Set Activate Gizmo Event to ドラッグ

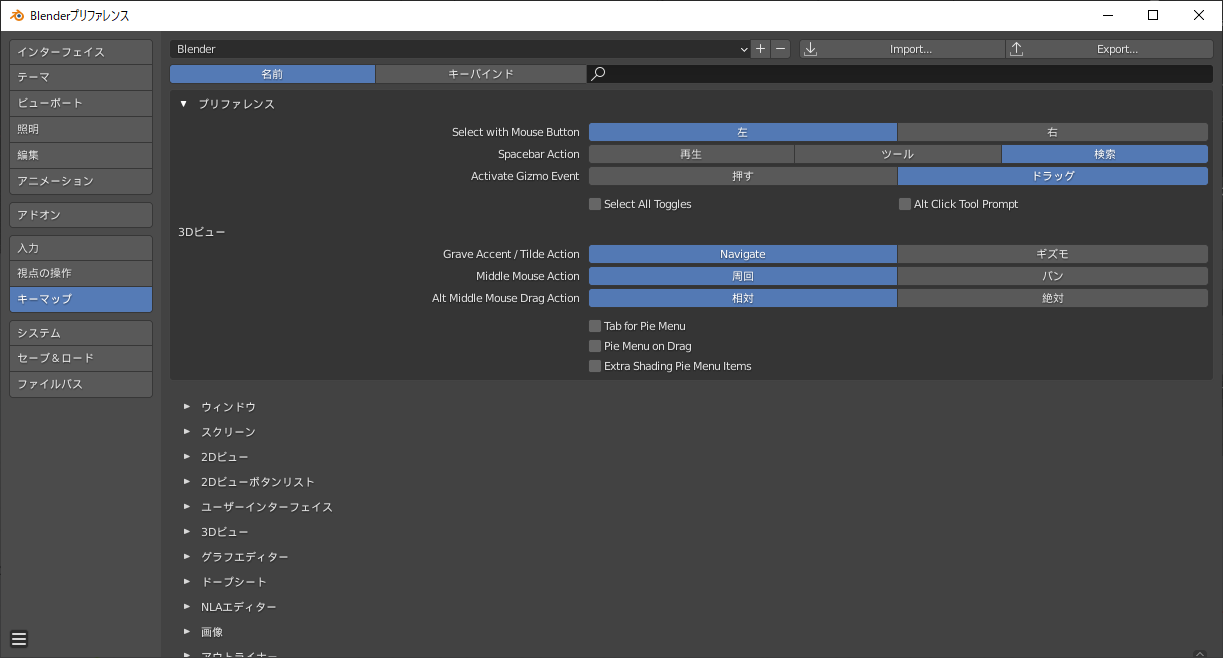click(x=1053, y=176)
